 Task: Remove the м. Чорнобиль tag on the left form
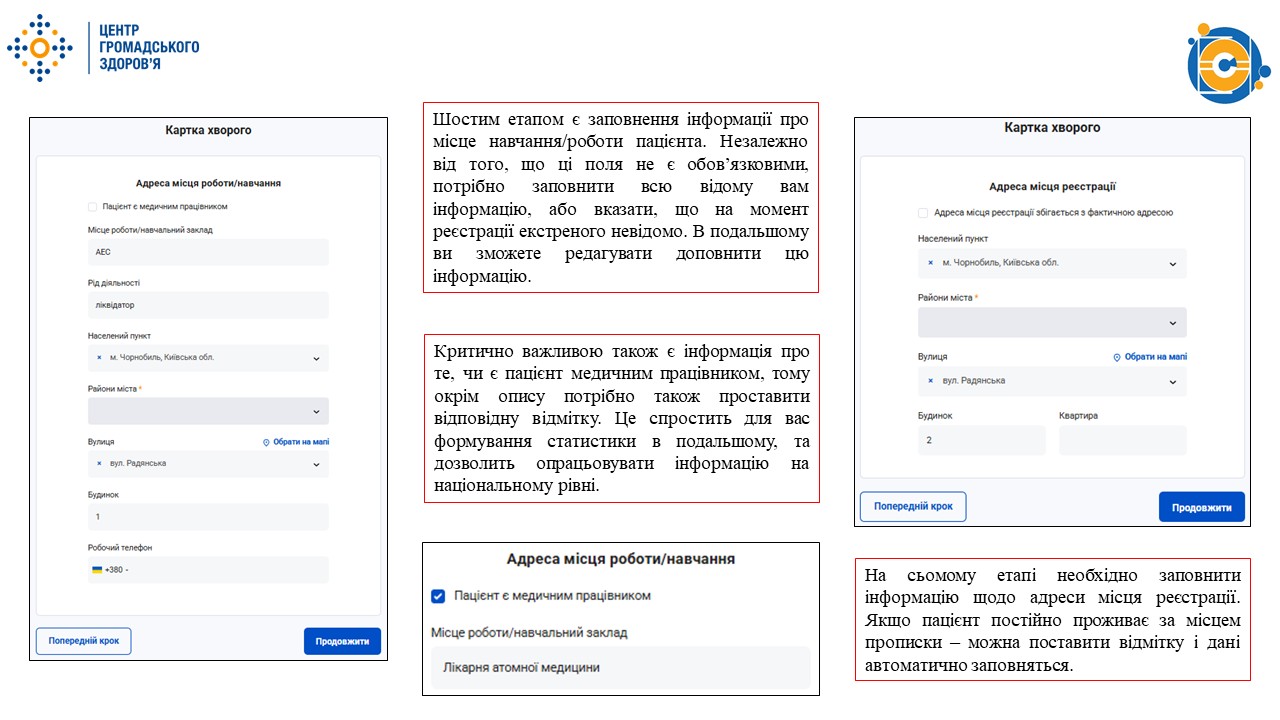97,357
